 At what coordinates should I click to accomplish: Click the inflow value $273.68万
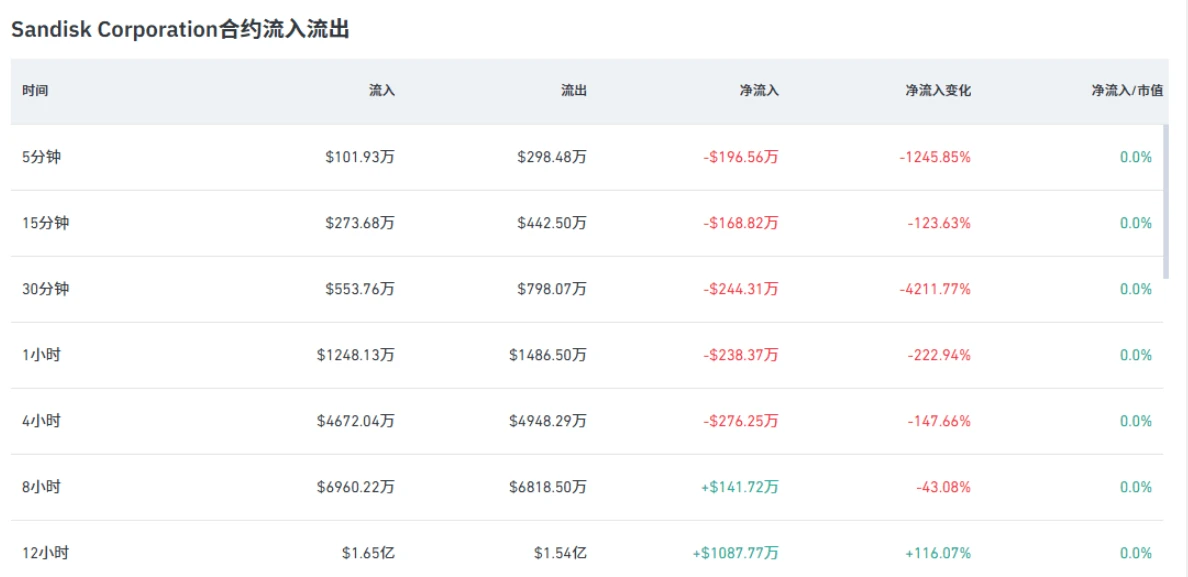tap(360, 223)
